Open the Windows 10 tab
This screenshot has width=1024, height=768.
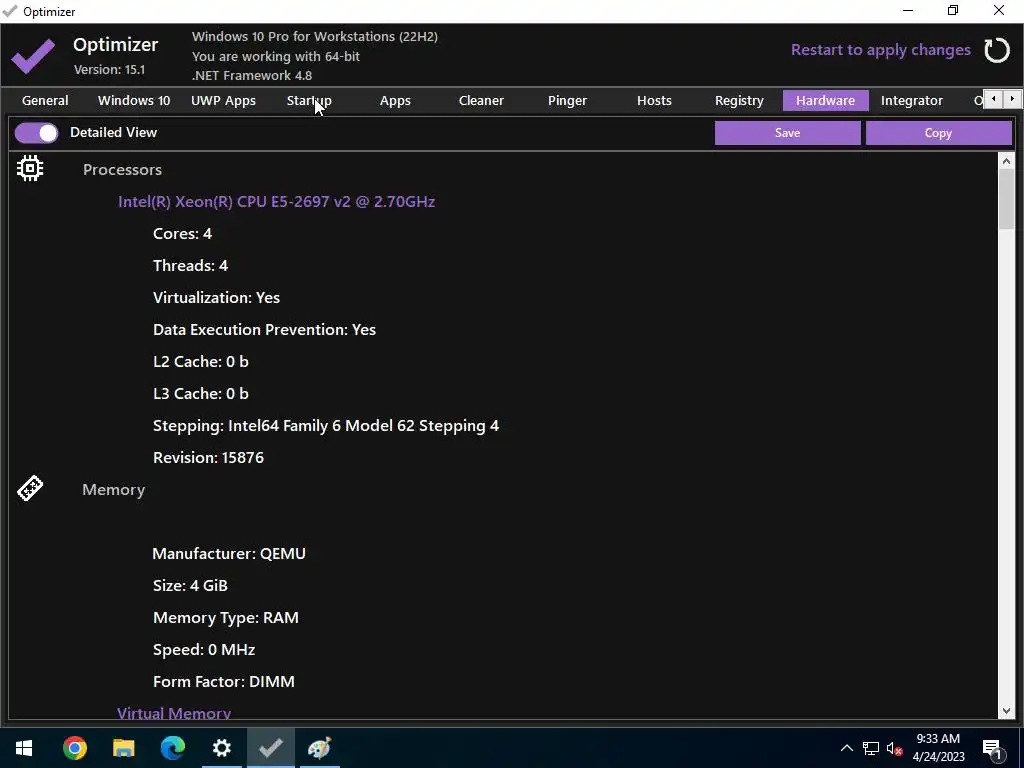point(134,101)
